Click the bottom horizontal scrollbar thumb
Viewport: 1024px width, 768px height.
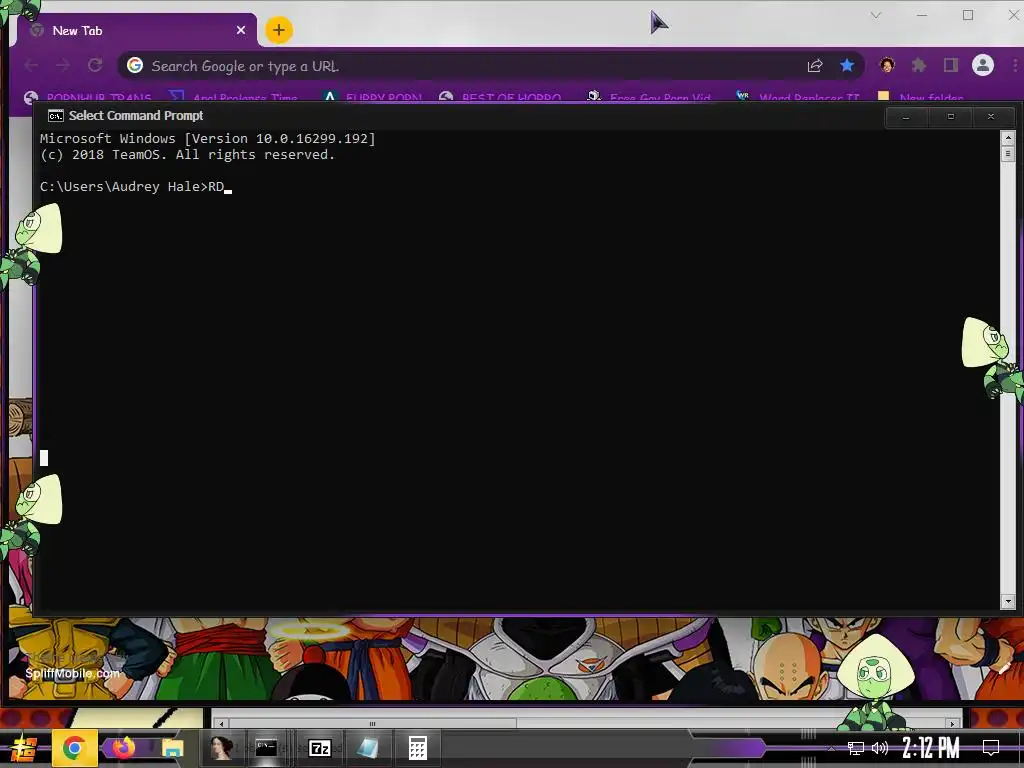pyautogui.click(x=372, y=724)
